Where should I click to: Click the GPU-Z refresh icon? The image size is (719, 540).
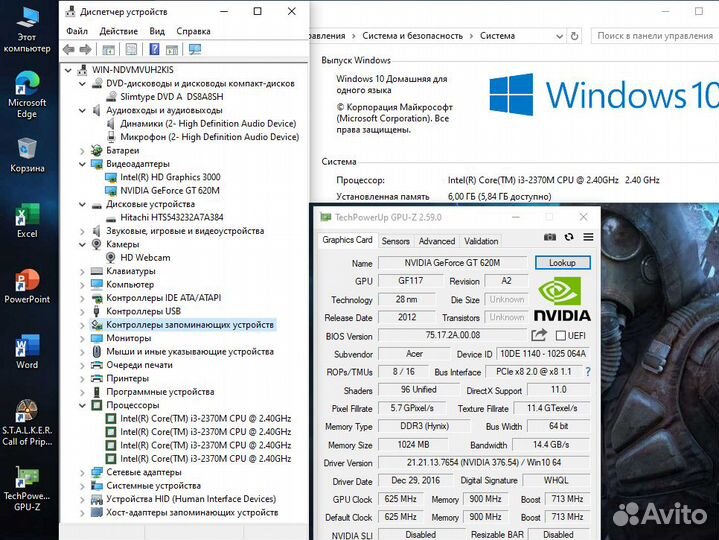pos(569,237)
